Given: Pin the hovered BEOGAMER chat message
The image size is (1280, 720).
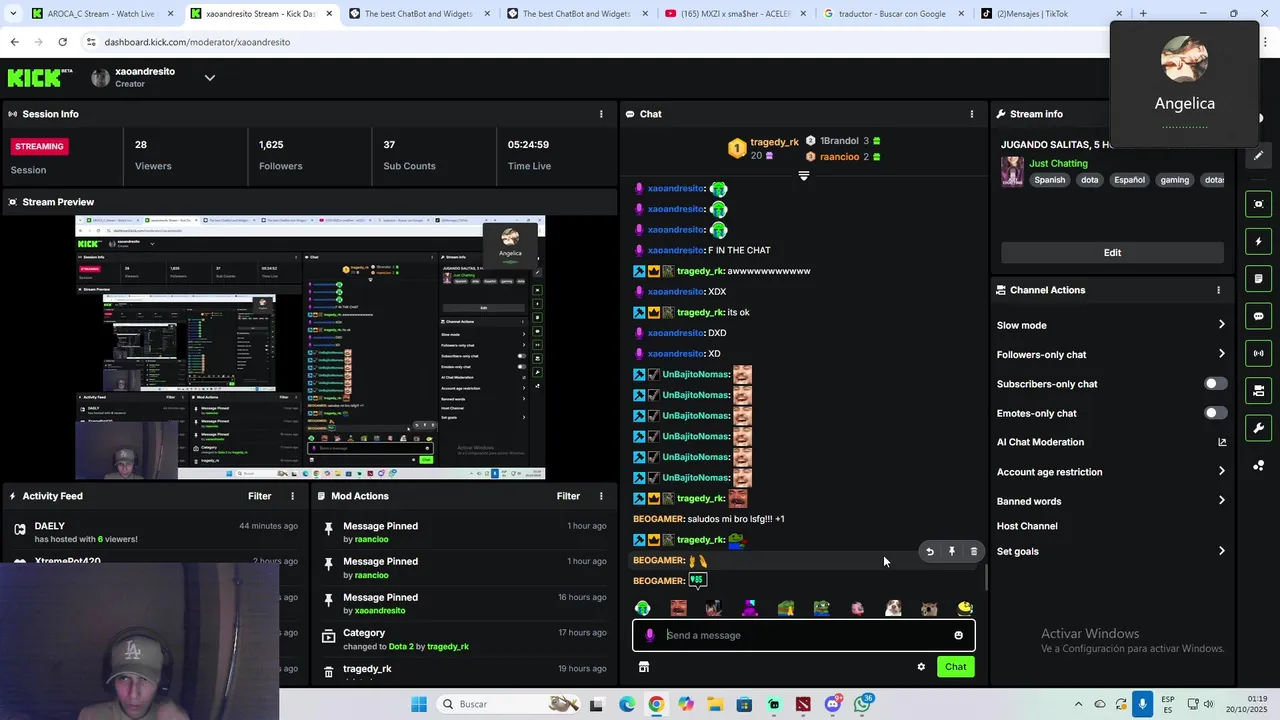Looking at the screenshot, I should click(952, 551).
